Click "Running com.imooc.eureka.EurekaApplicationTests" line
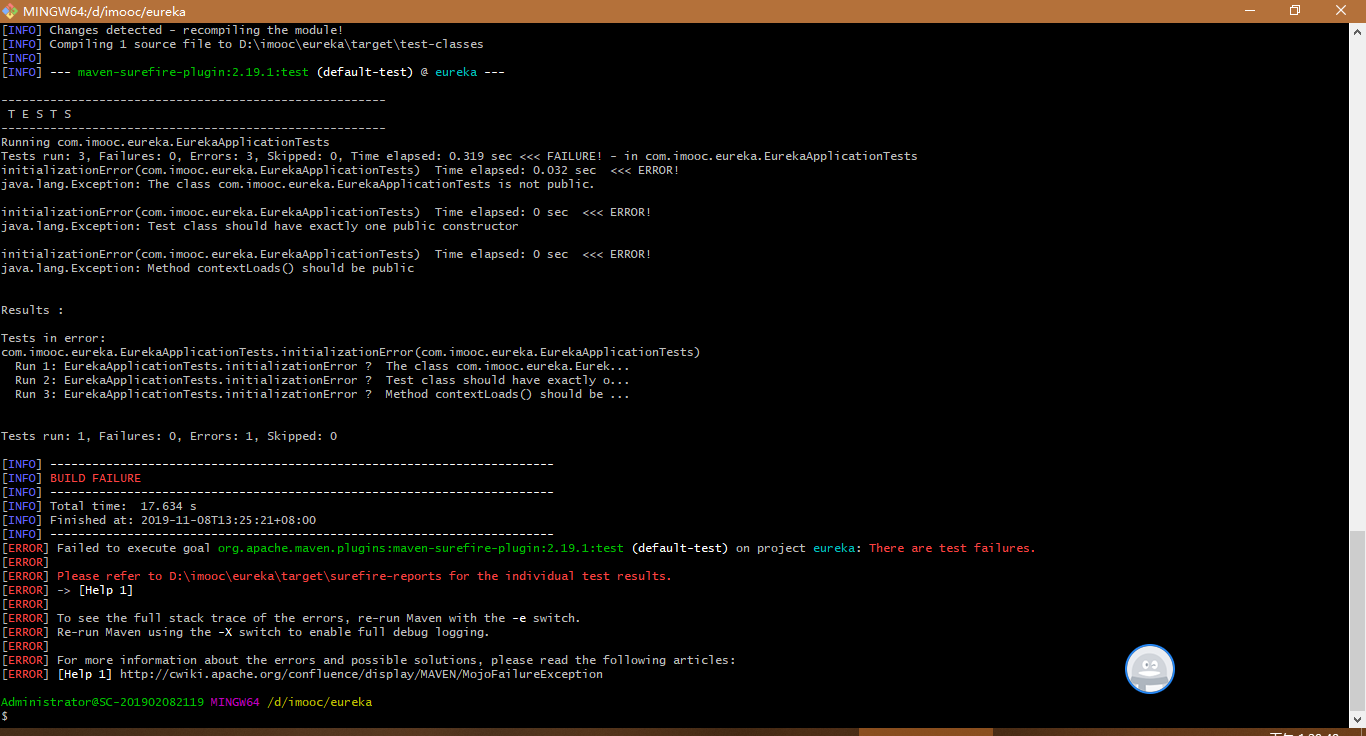Image resolution: width=1366 pixels, height=736 pixels. point(165,142)
